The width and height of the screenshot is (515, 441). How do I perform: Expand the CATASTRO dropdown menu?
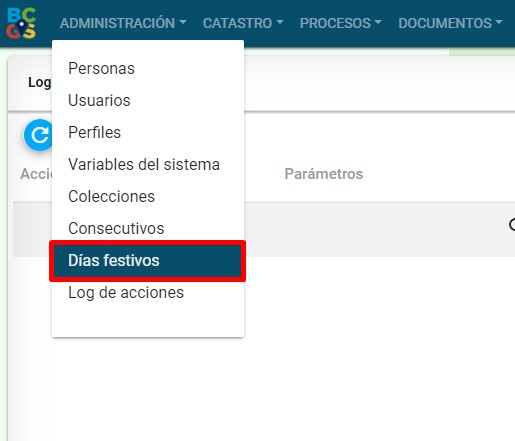(x=243, y=23)
